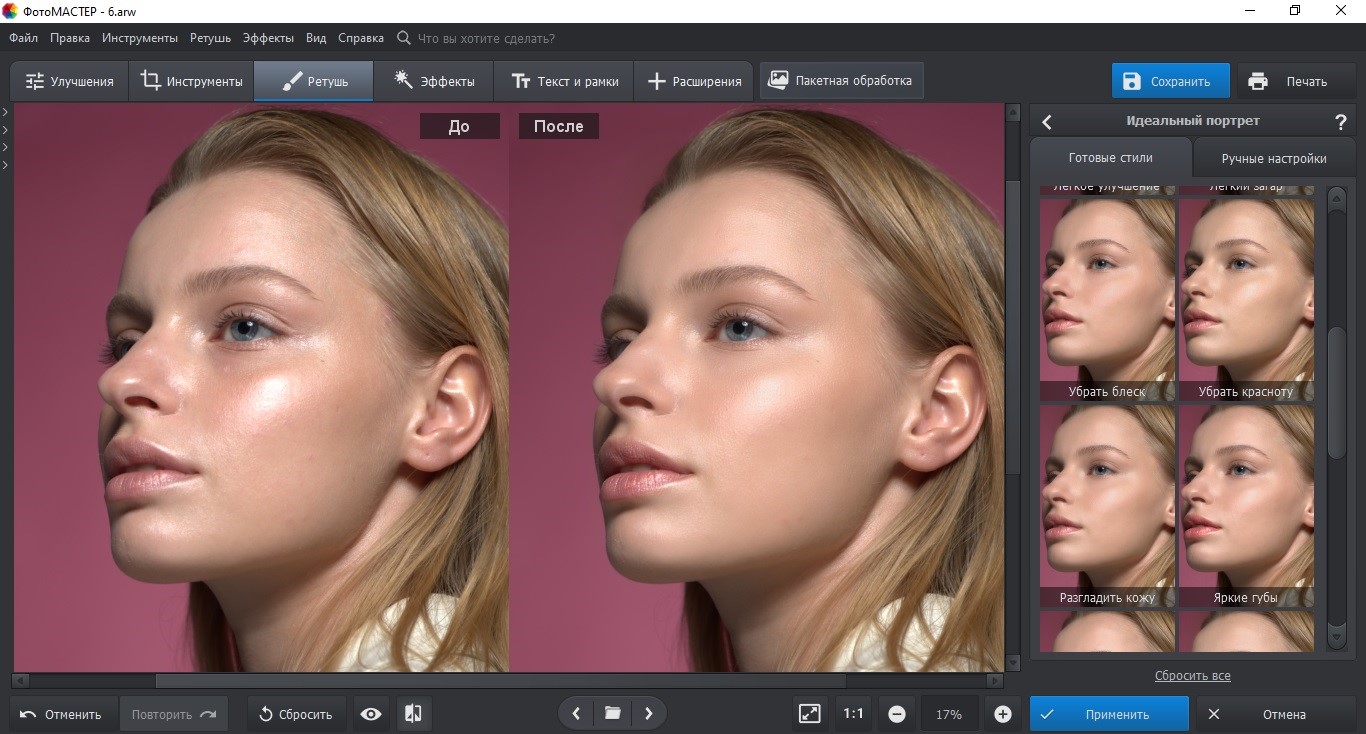Toggle the before/after split view icon

(x=413, y=714)
